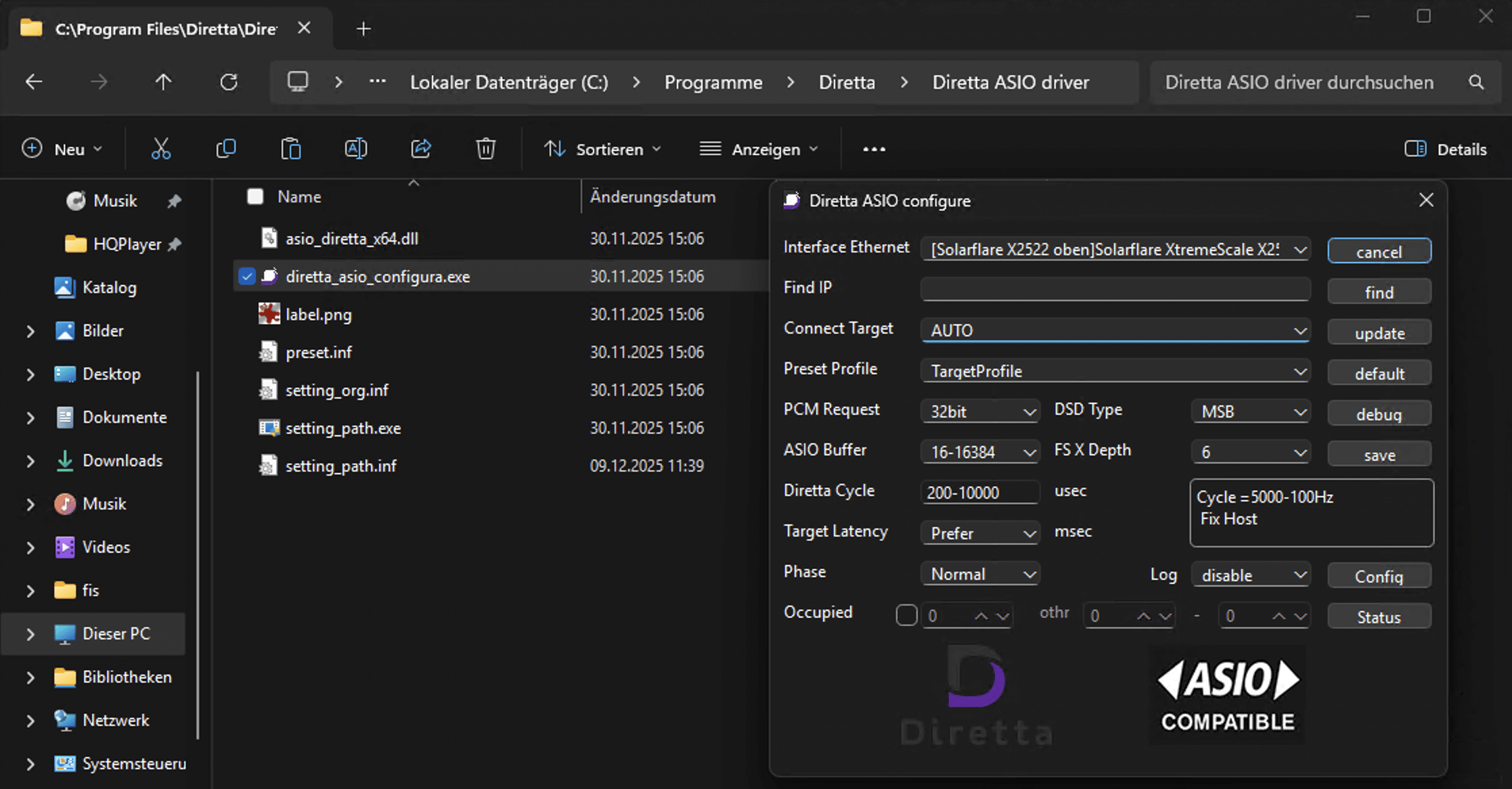Open the Connect Target dropdown
The image size is (1512, 789).
point(1115,330)
